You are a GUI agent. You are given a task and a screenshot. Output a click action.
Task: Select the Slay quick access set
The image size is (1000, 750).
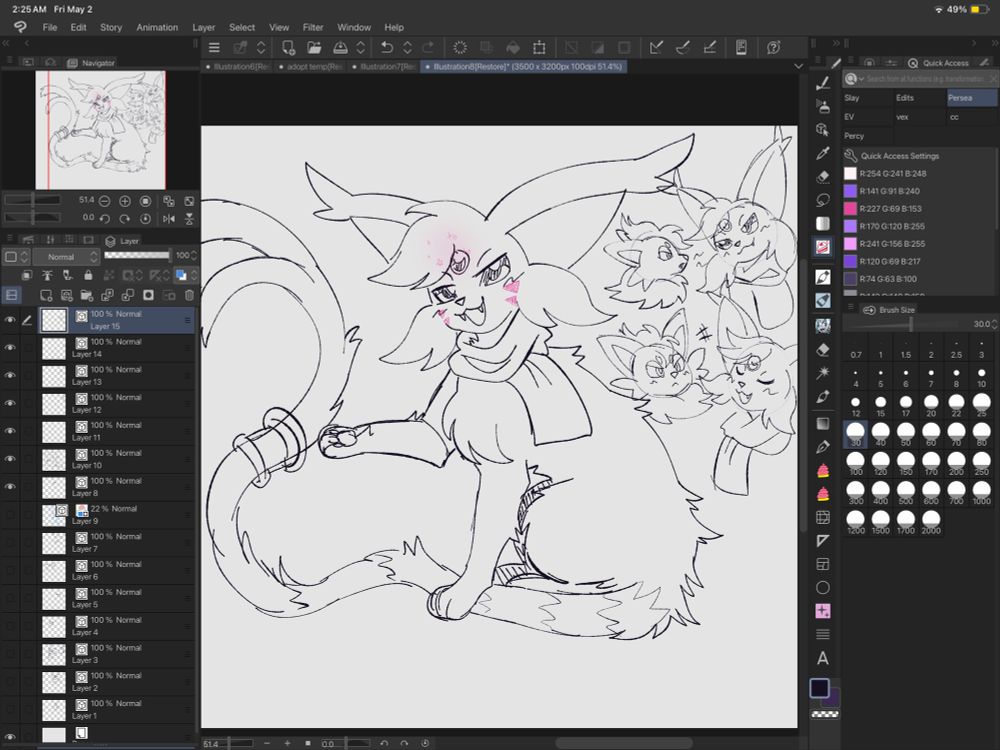click(x=867, y=98)
